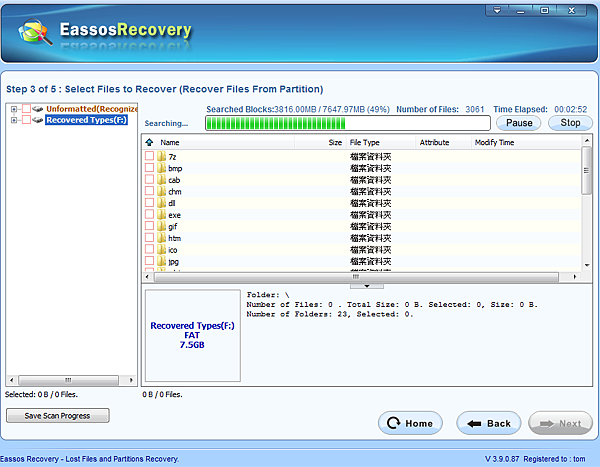Select the bmp folder icon
Image resolution: width=600 pixels, height=467 pixels.
(x=162, y=168)
